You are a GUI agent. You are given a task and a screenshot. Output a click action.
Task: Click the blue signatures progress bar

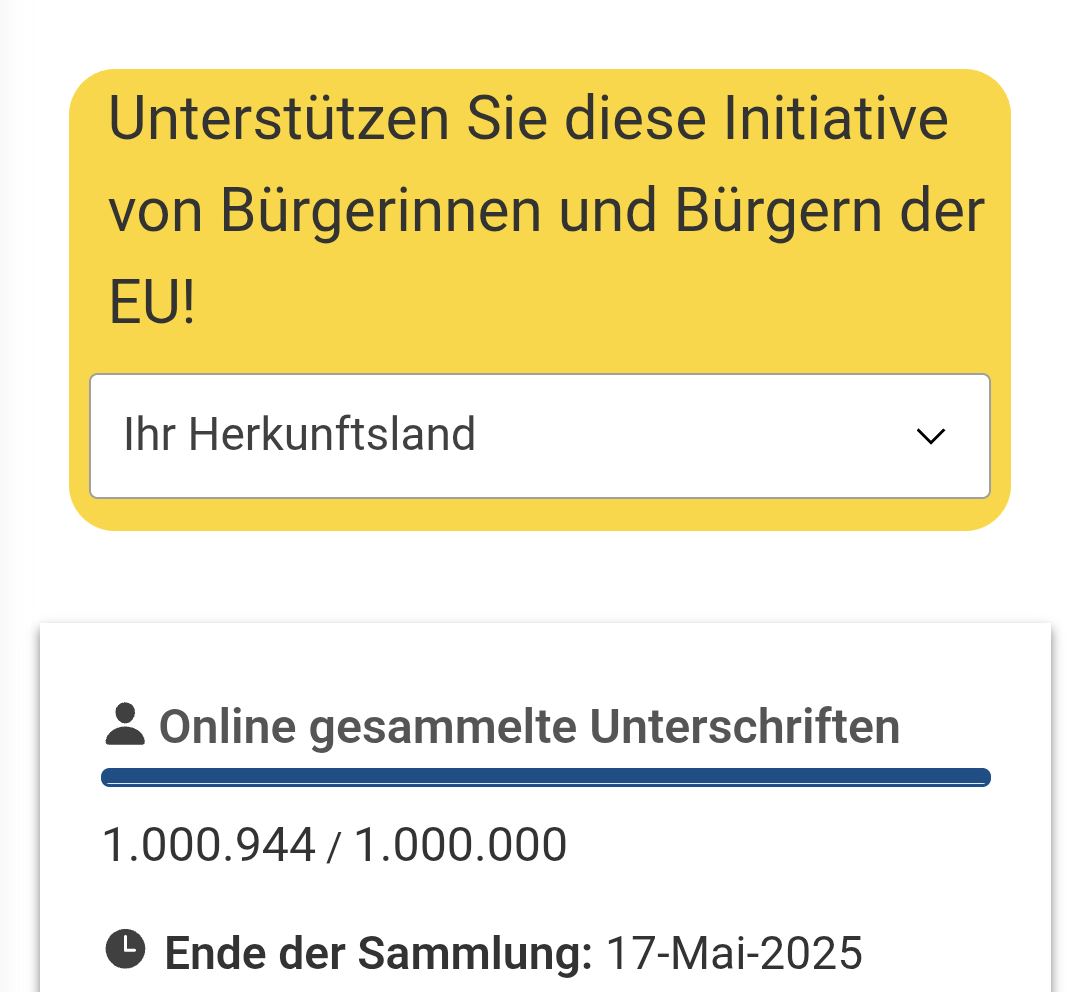[546, 777]
